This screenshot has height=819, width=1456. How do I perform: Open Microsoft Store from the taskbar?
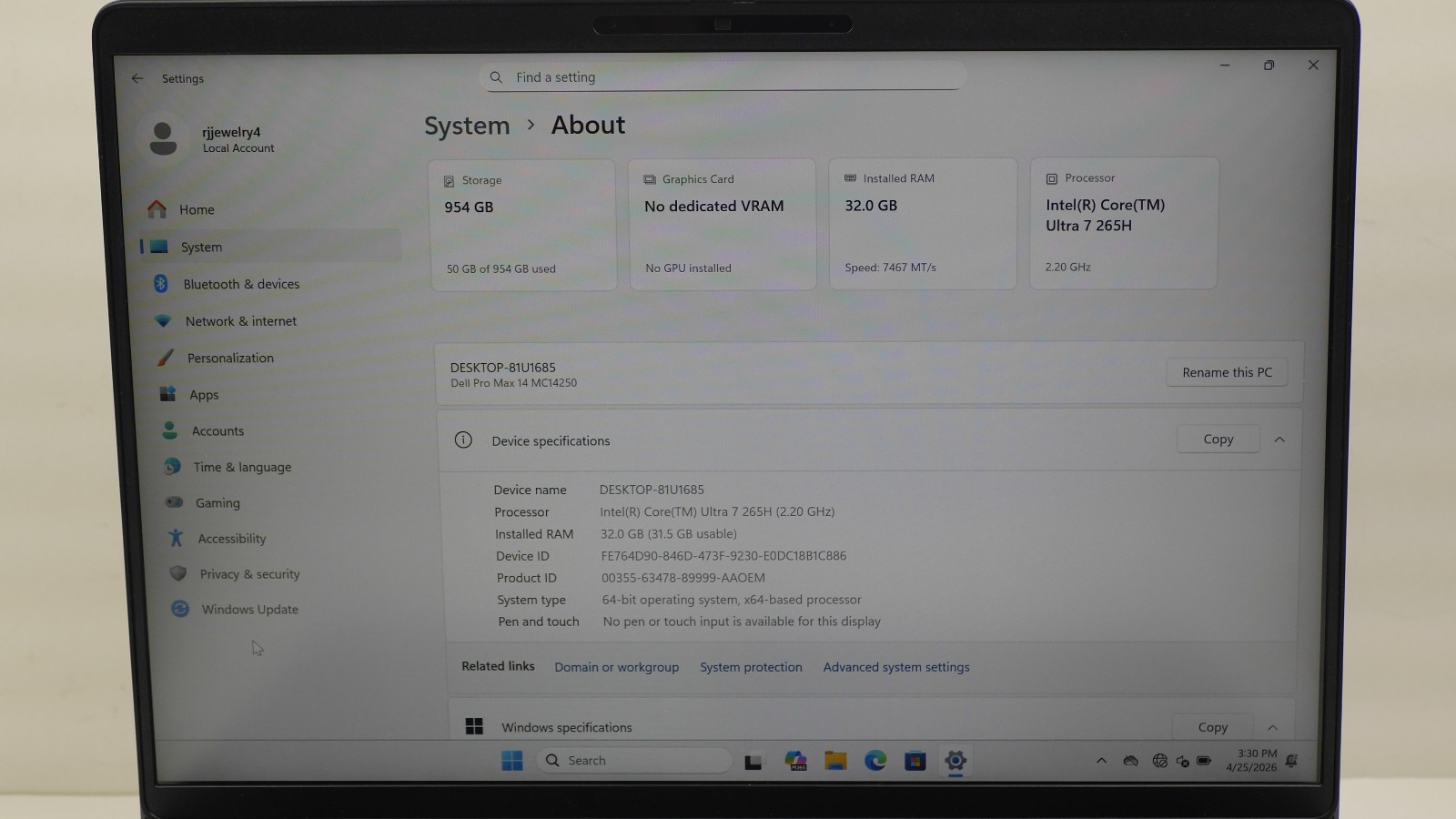[915, 761]
